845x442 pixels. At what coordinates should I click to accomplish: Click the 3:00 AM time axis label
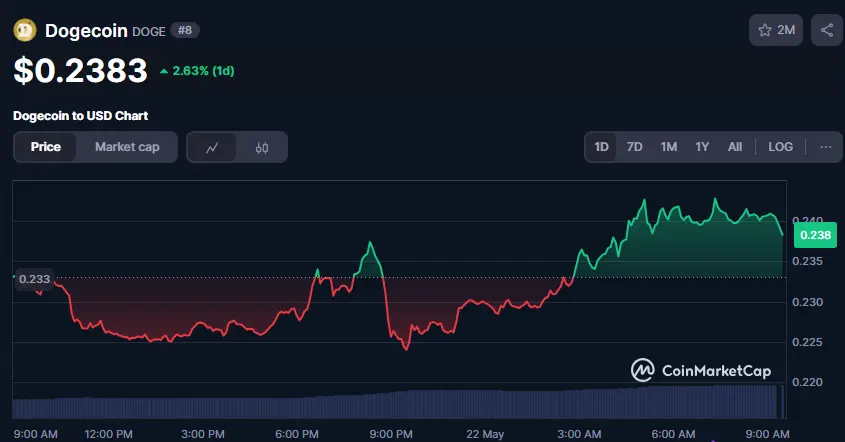(x=579, y=434)
